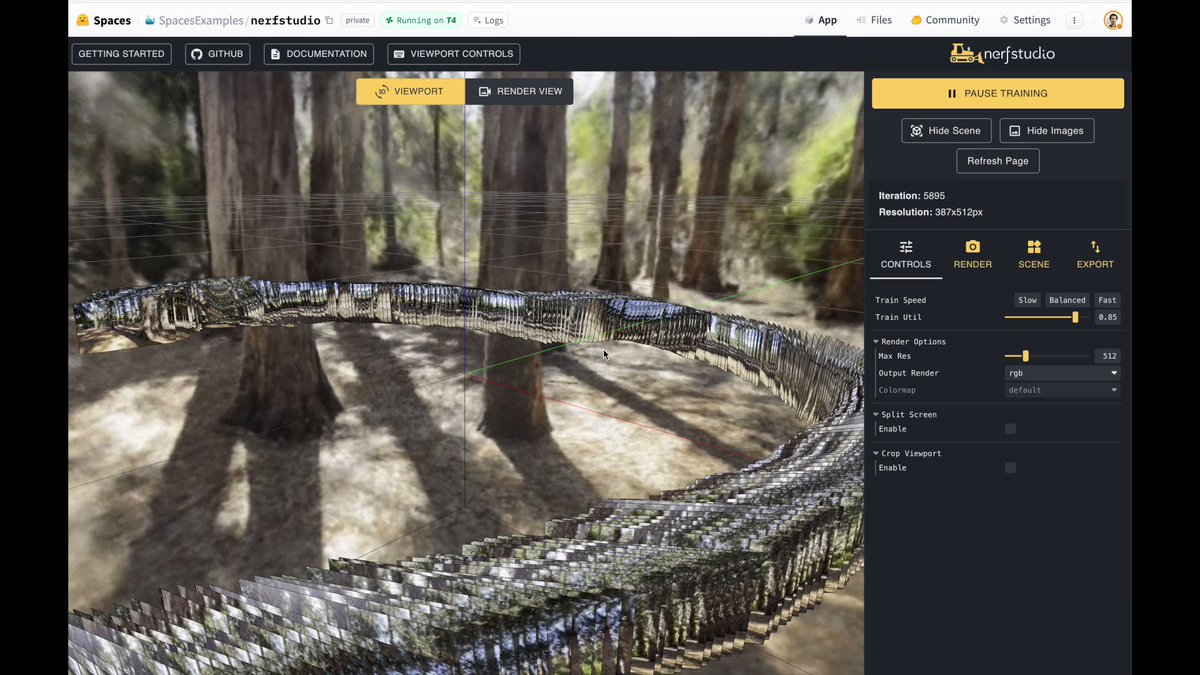Open the Render panel tab
This screenshot has height=675, width=1200.
coord(972,255)
